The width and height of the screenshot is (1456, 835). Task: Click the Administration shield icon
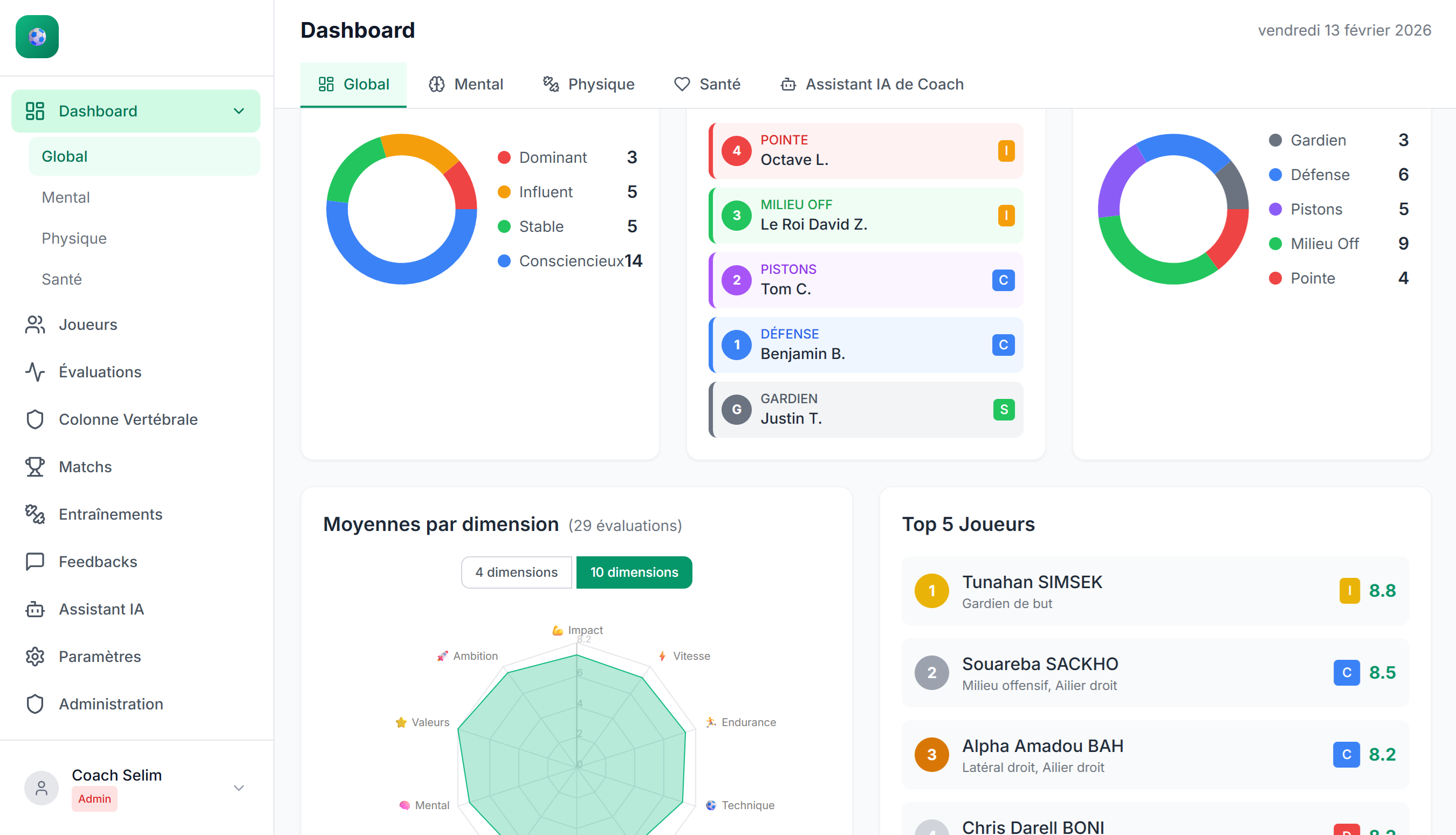(x=35, y=704)
